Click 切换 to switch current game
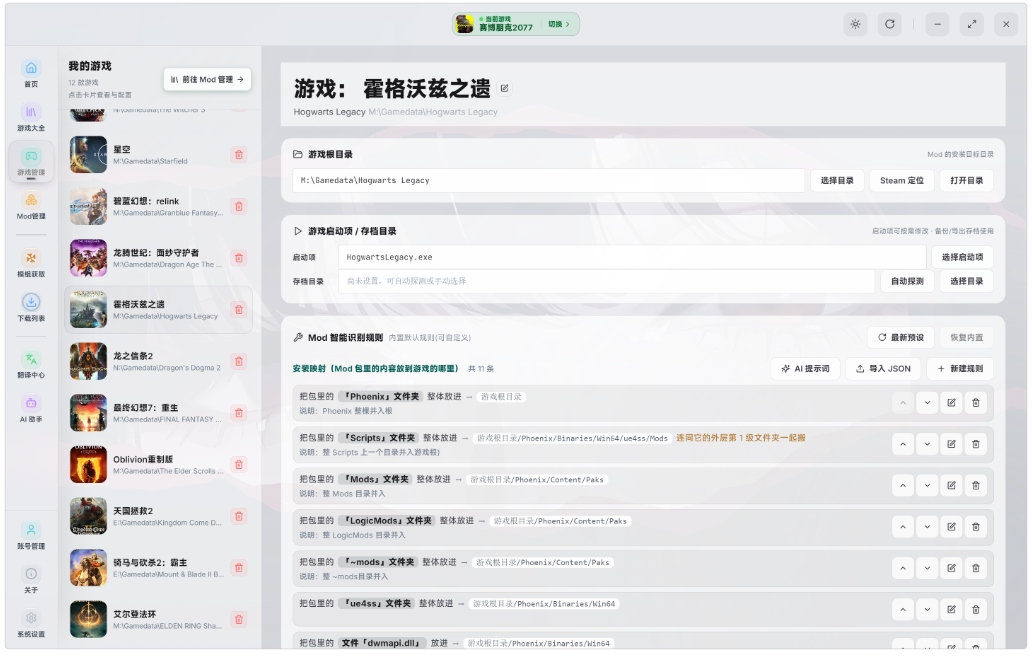This screenshot has width=1032, height=657. [x=559, y=24]
